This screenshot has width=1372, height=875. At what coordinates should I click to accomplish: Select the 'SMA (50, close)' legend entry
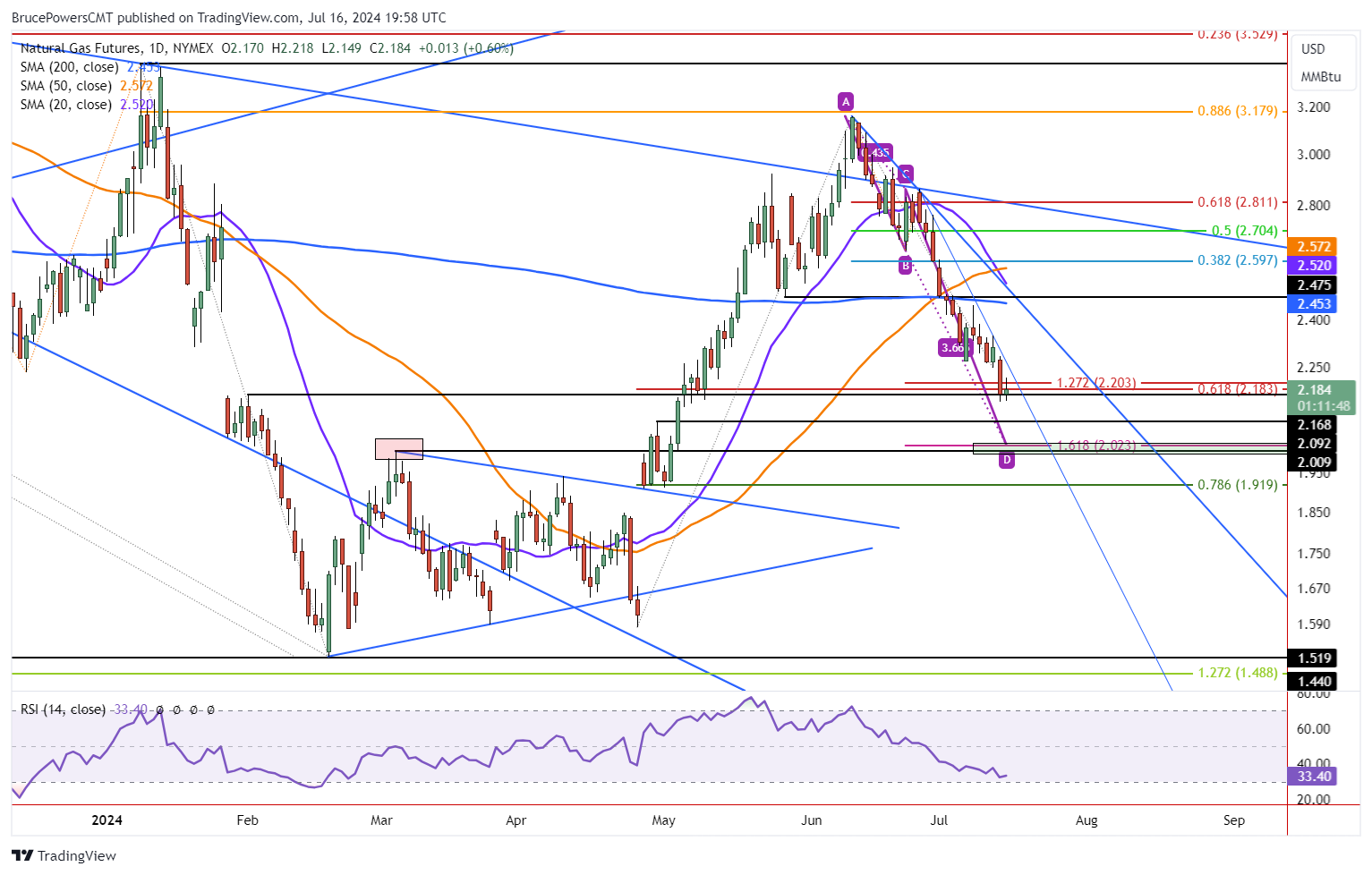click(66, 86)
